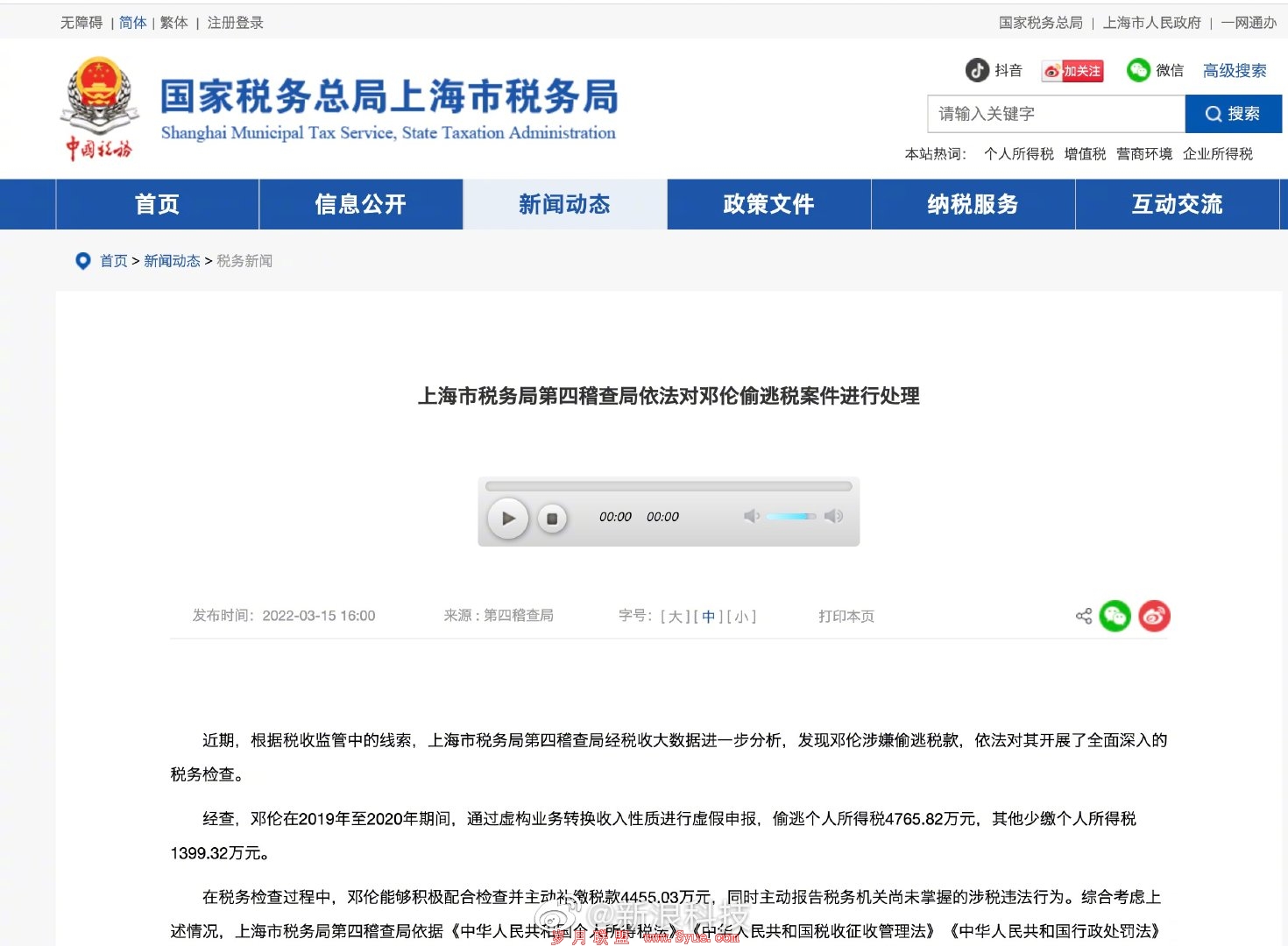This screenshot has width=1288, height=946.
Task: Share article via red Weibo icon
Action: tap(1154, 616)
